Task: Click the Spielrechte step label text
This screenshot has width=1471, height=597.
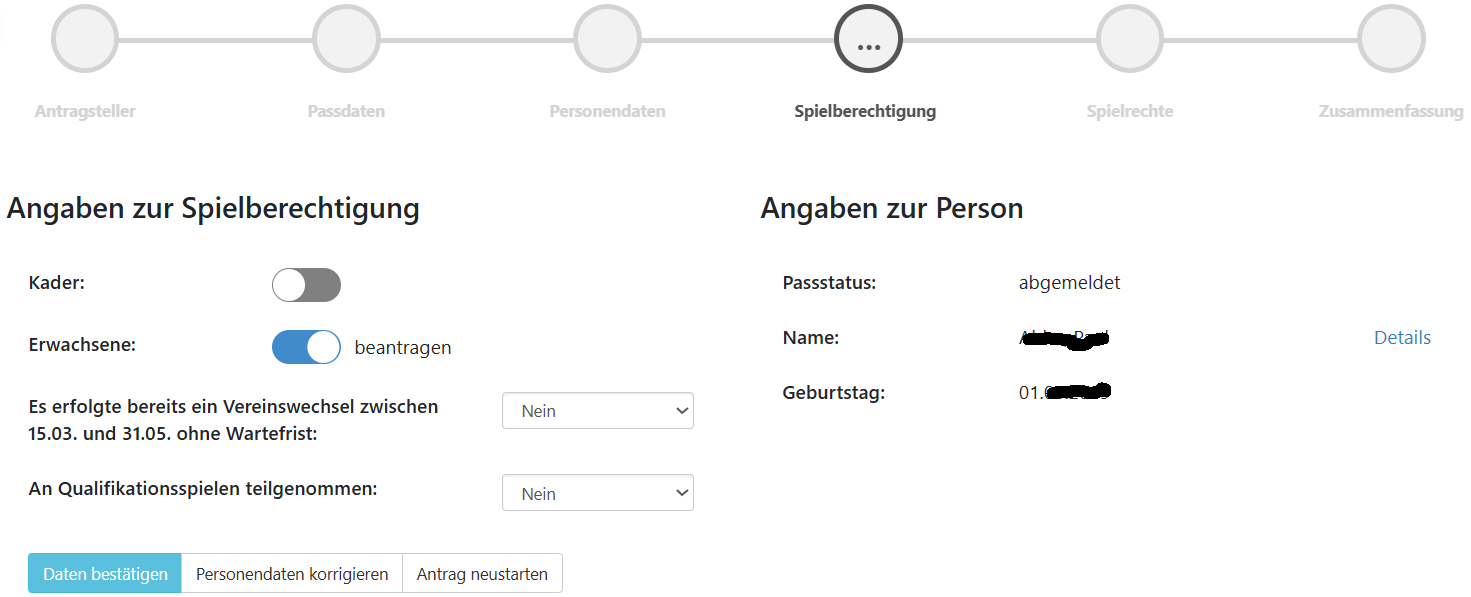Action: pyautogui.click(x=1130, y=111)
